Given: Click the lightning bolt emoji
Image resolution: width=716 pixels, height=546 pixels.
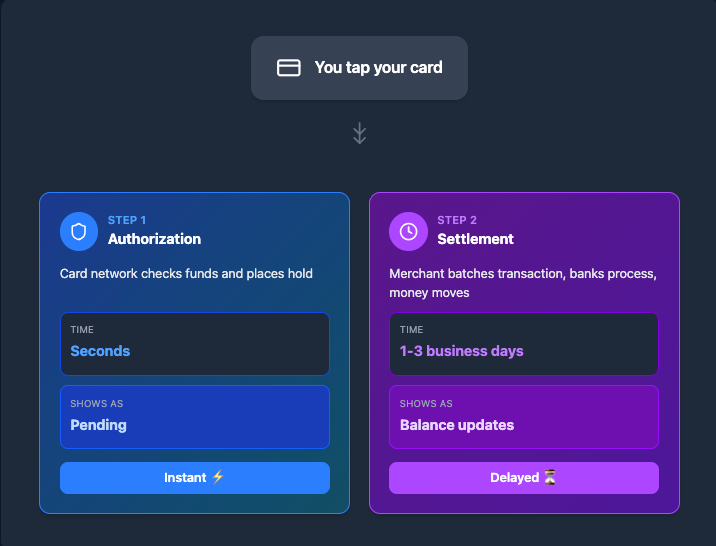Looking at the screenshot, I should click(218, 477).
